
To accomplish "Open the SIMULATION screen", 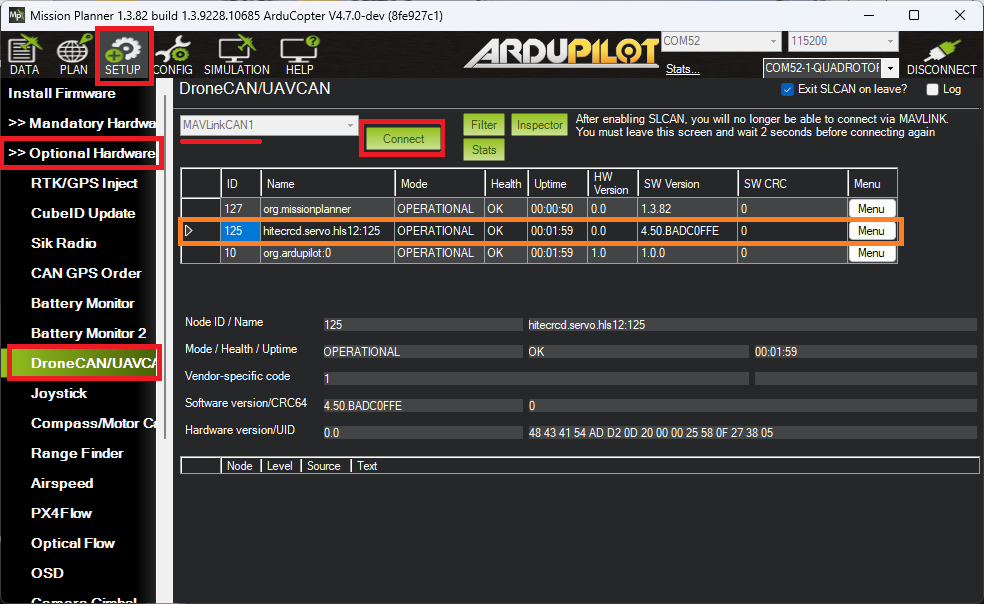I will [x=236, y=57].
